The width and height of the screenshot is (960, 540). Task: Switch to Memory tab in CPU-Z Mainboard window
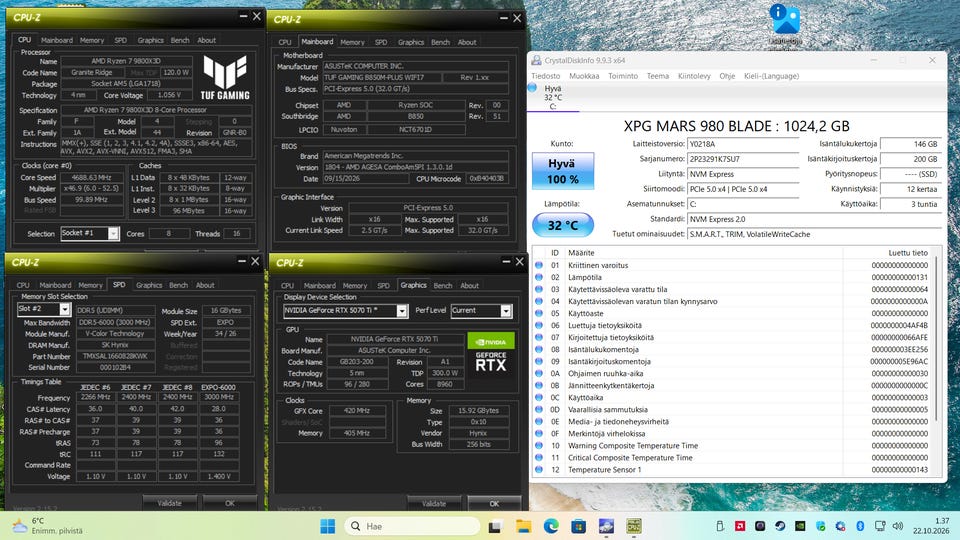coord(353,42)
